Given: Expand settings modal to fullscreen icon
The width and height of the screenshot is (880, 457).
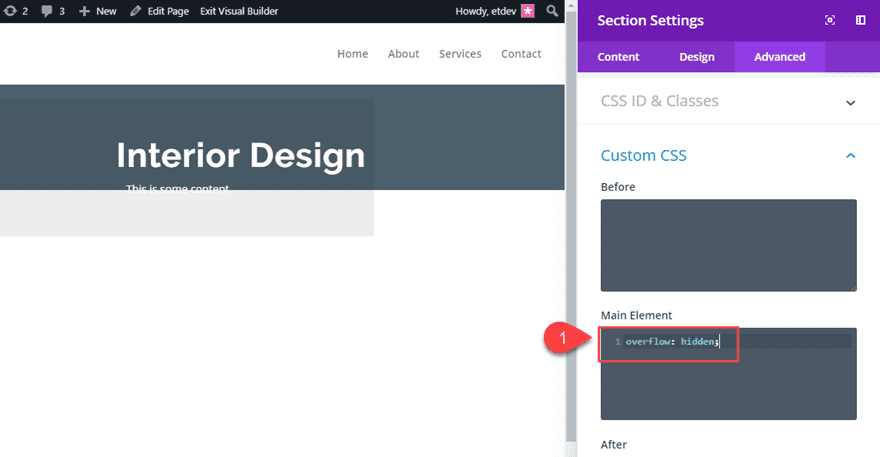Looking at the screenshot, I should (830, 21).
